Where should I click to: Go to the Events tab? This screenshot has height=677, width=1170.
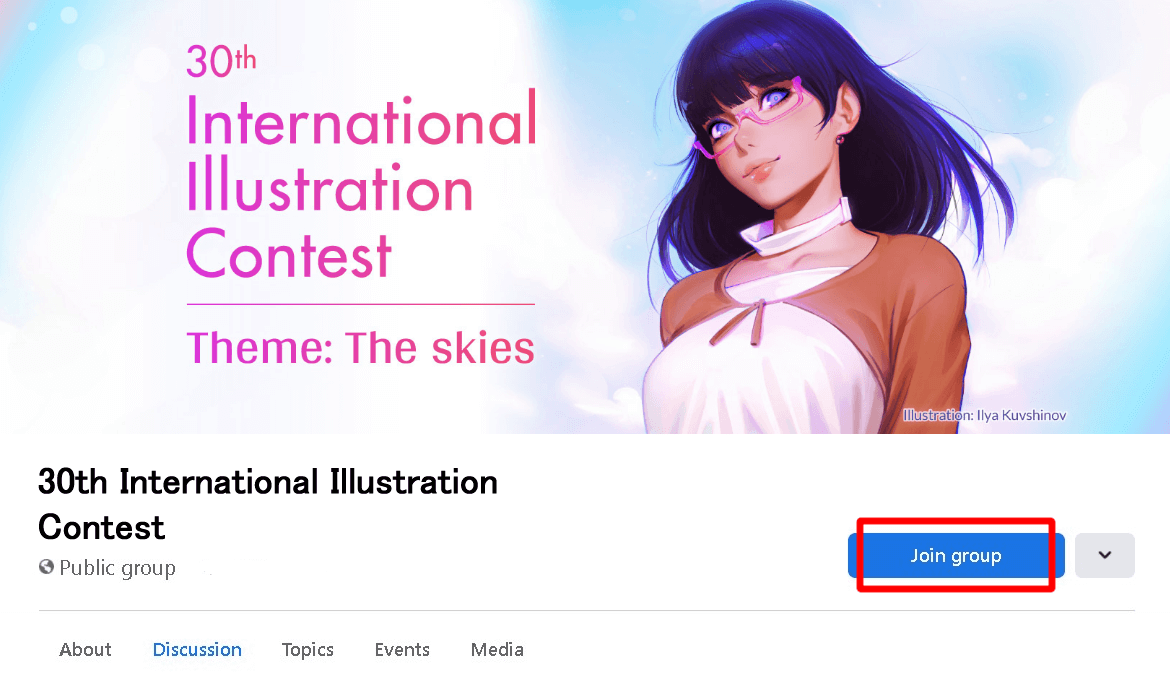coord(402,649)
